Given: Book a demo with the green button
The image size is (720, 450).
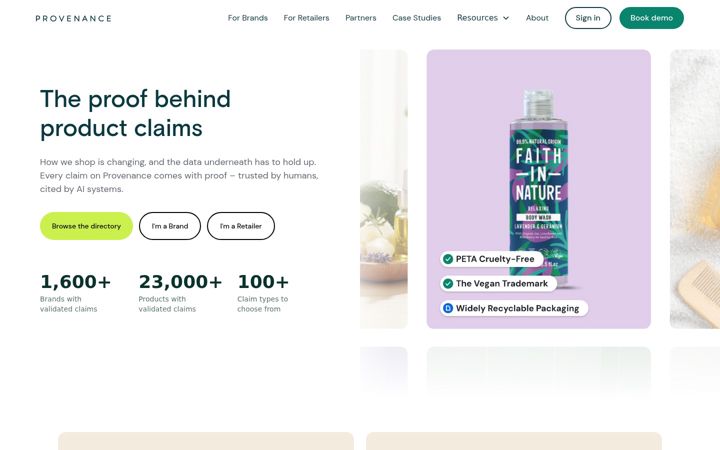Looking at the screenshot, I should (651, 18).
